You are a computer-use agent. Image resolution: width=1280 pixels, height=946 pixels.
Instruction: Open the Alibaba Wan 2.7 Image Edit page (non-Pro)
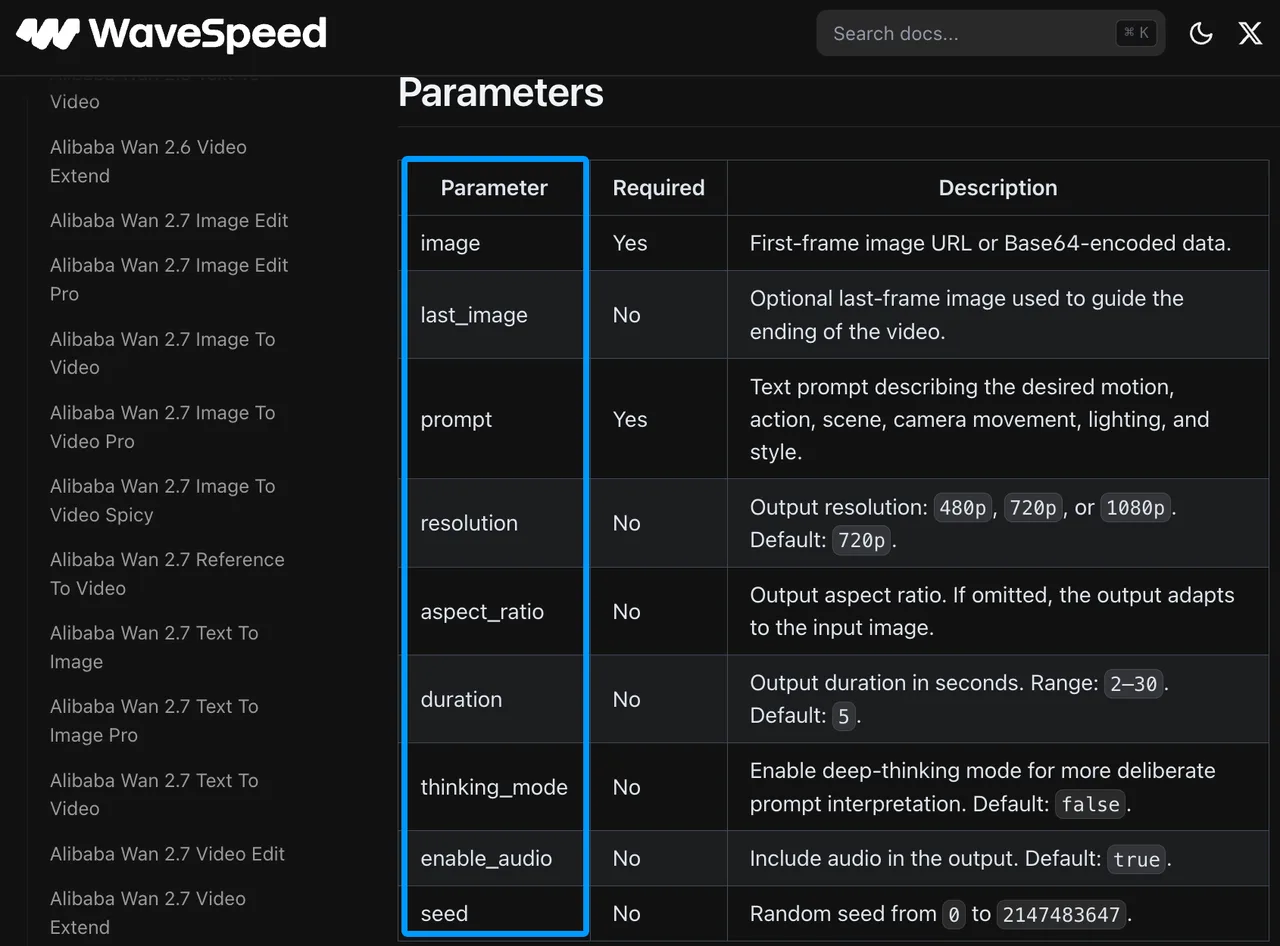169,220
